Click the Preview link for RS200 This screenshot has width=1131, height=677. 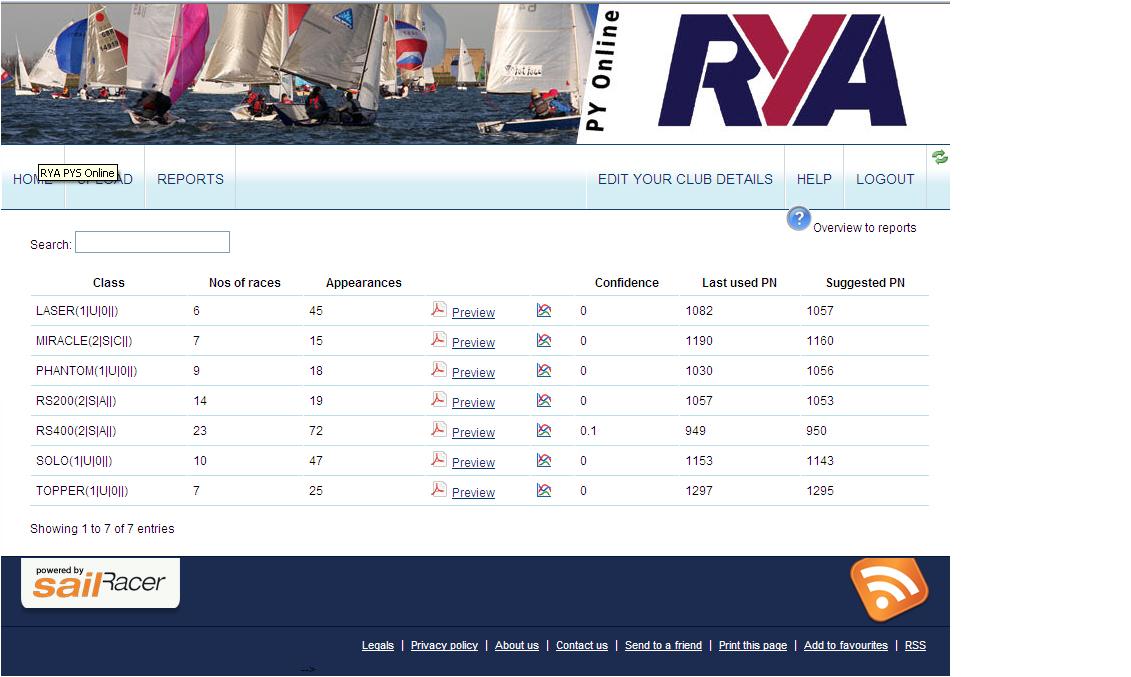[x=473, y=402]
